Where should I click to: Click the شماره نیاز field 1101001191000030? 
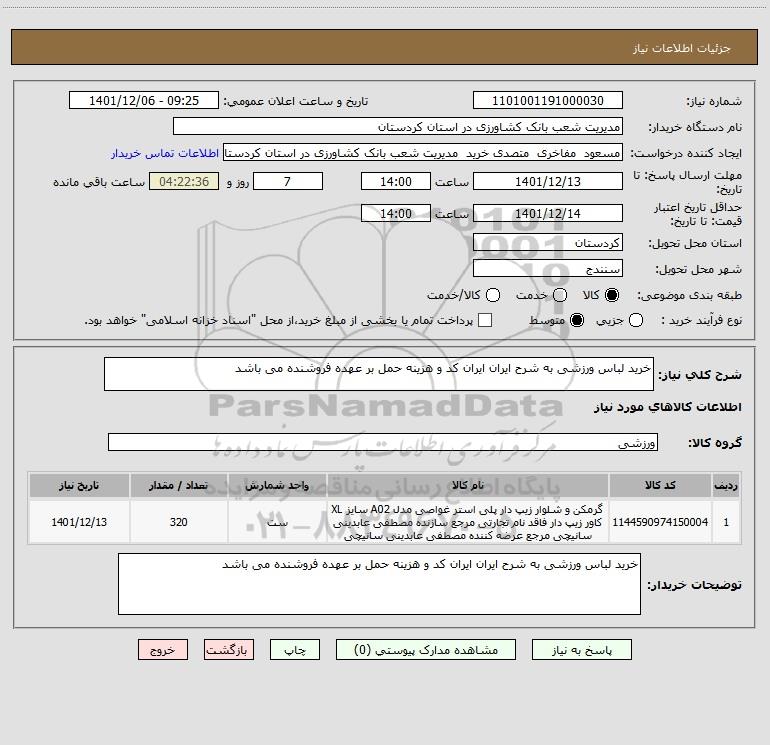(548, 100)
